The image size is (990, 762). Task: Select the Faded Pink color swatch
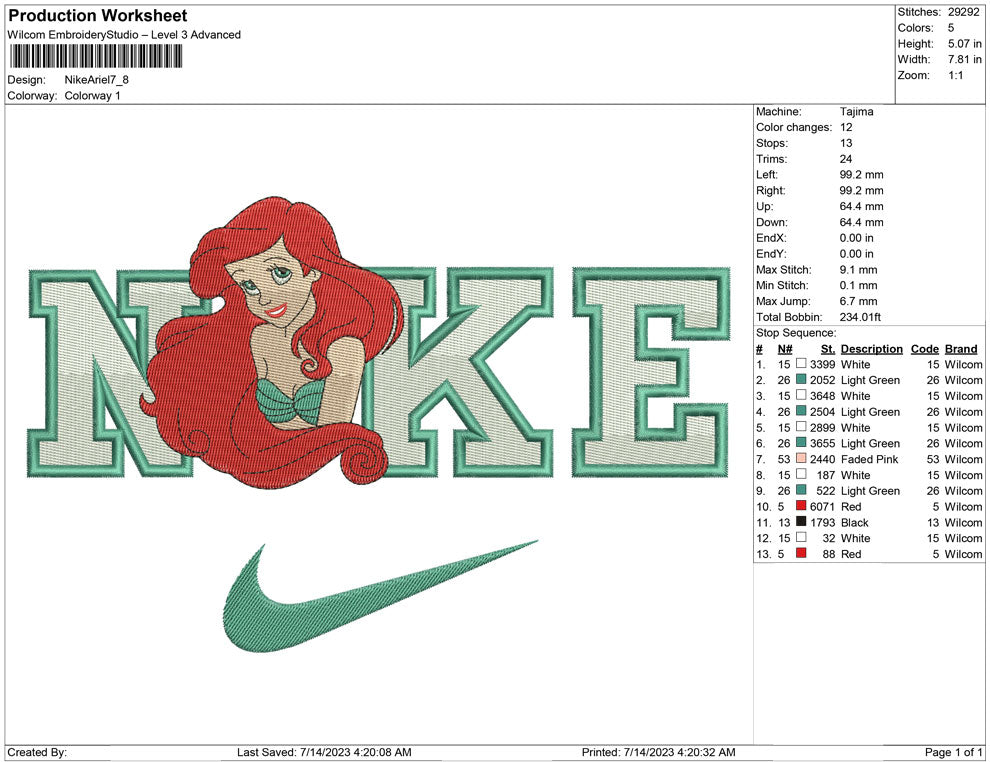point(801,458)
